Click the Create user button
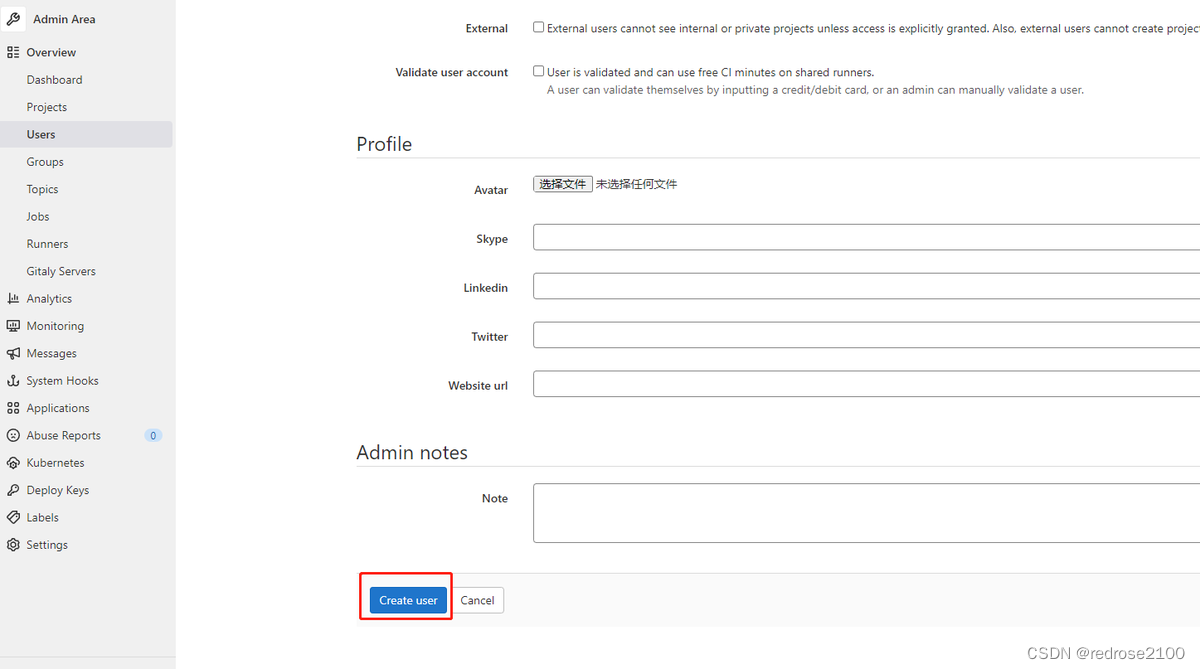 [x=407, y=600]
